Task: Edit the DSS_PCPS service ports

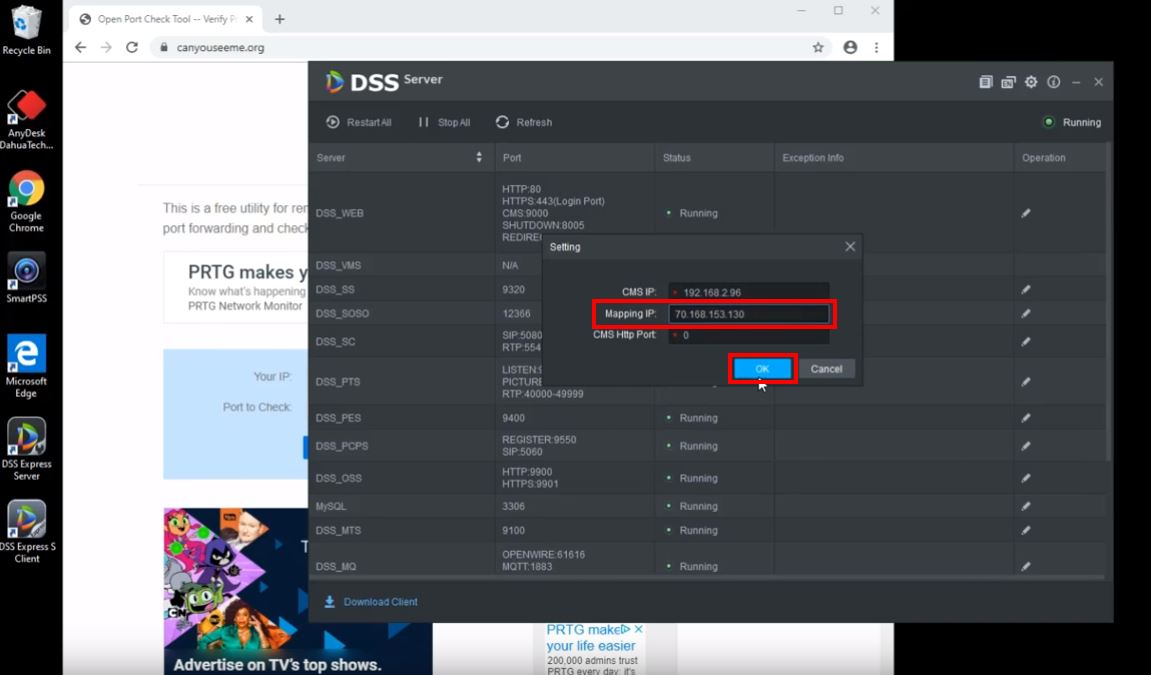Action: click(x=1025, y=446)
